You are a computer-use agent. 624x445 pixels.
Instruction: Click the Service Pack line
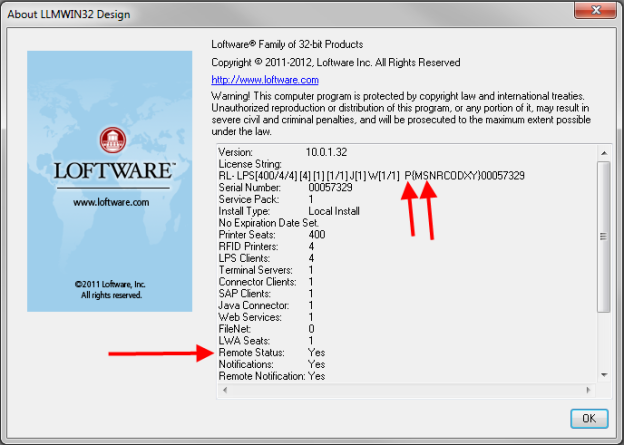click(x=266, y=199)
